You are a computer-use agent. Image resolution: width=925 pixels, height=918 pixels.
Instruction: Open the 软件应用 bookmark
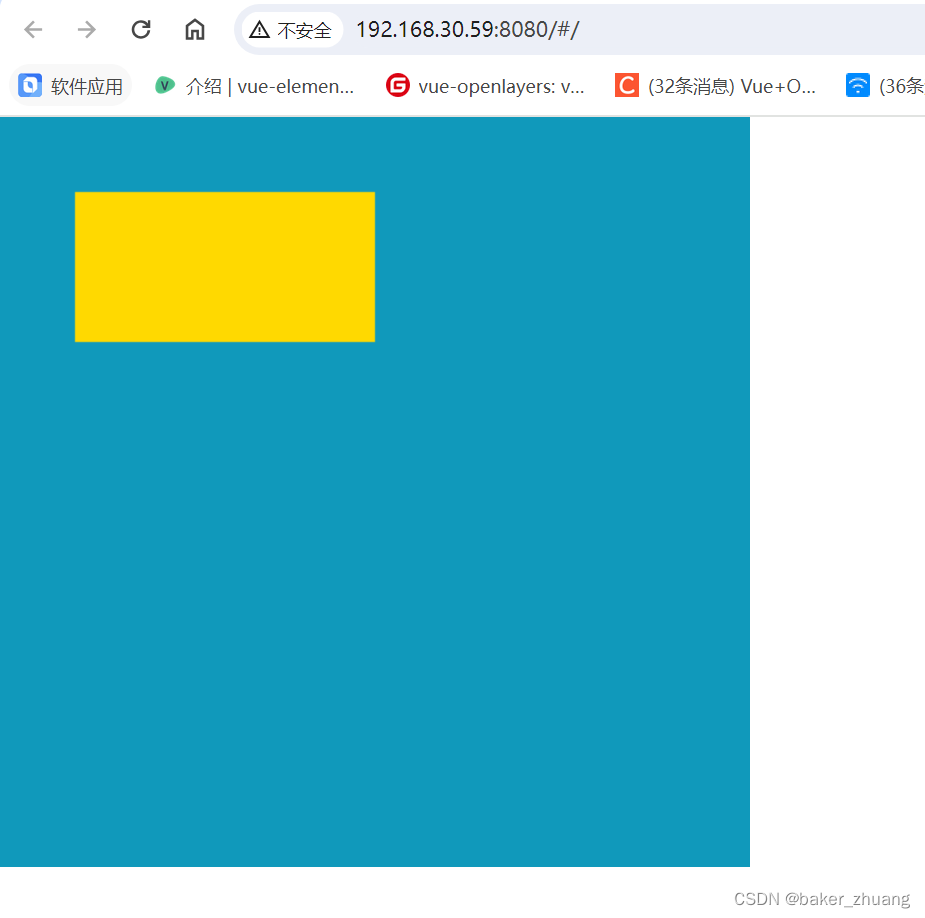71,86
